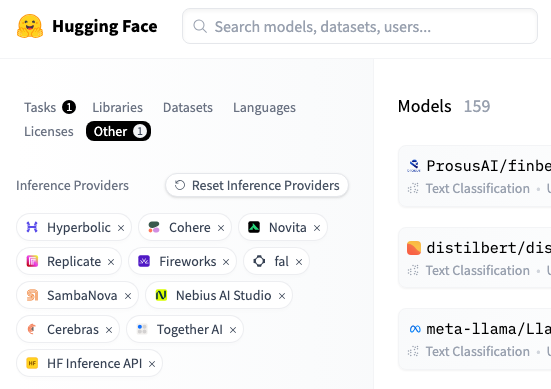Click the Together AI provider label text
This screenshot has height=389, width=551.
click(190, 329)
